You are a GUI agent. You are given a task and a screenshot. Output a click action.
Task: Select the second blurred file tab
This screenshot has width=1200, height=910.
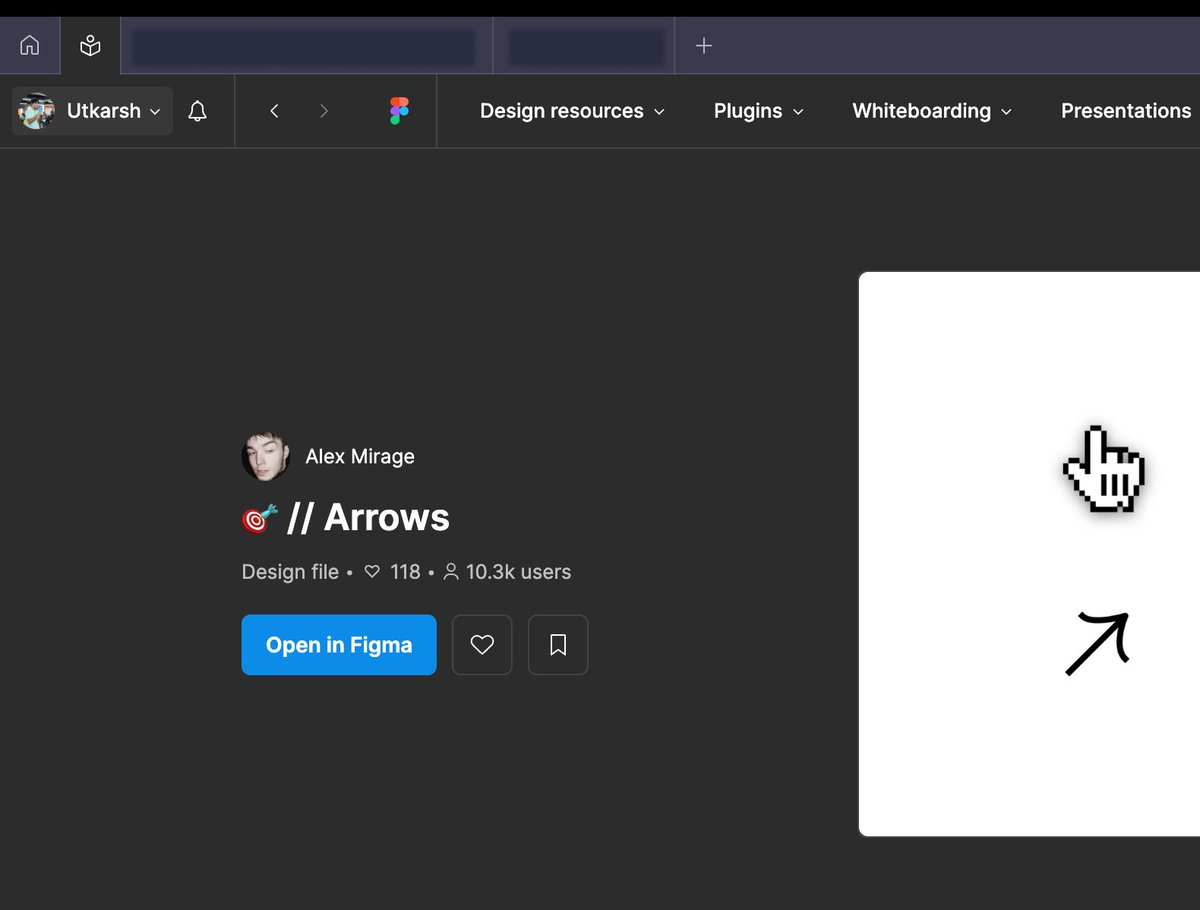tap(586, 47)
